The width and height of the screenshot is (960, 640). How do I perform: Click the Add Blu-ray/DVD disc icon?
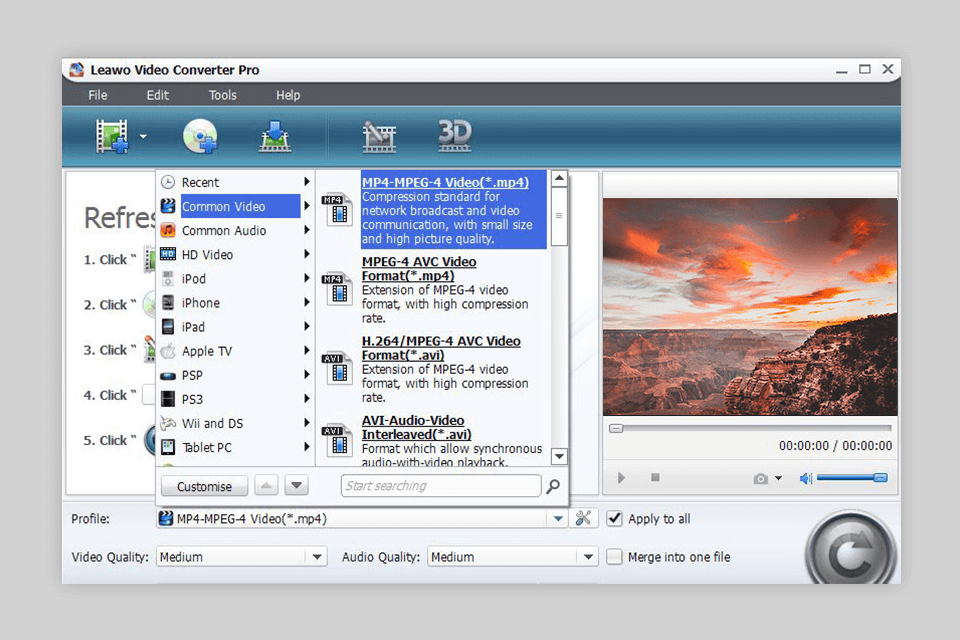coord(200,136)
